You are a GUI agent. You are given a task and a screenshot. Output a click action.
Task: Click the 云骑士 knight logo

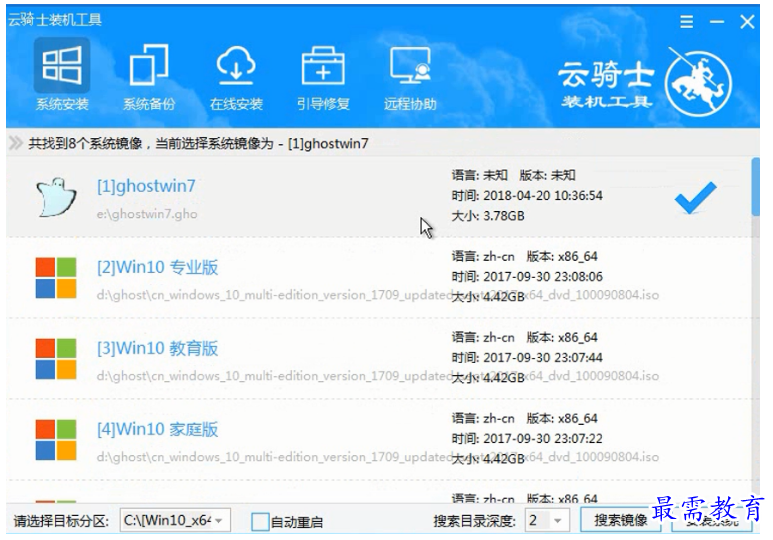698,82
